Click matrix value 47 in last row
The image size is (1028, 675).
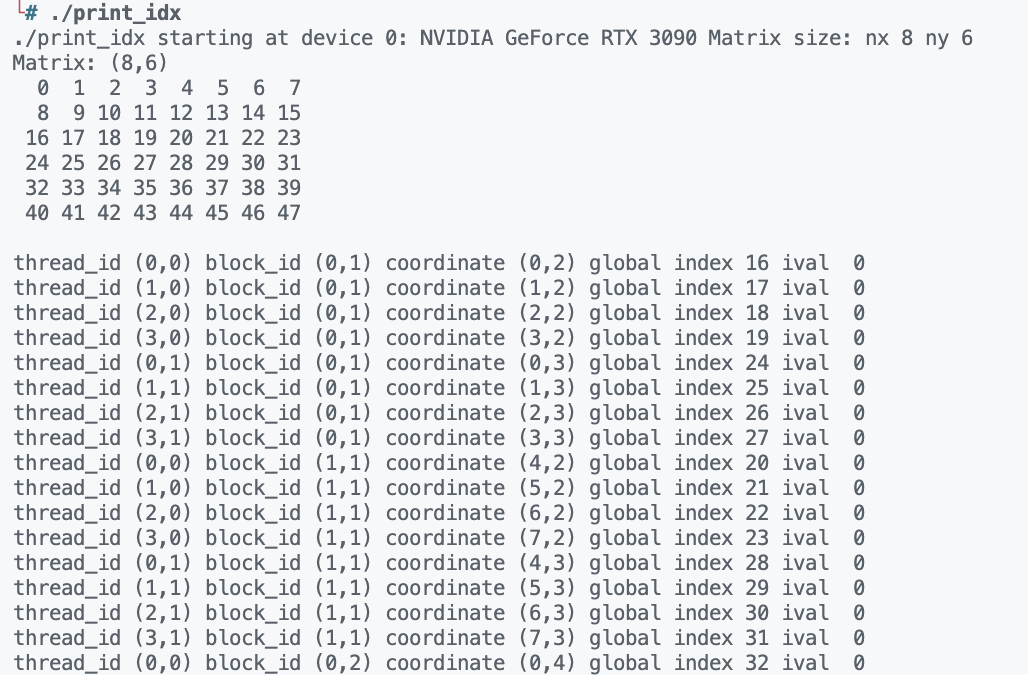[x=288, y=213]
